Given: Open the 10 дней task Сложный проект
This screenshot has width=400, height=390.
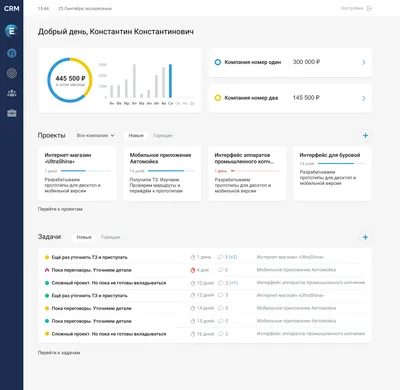Looking at the screenshot, I should click(109, 283).
